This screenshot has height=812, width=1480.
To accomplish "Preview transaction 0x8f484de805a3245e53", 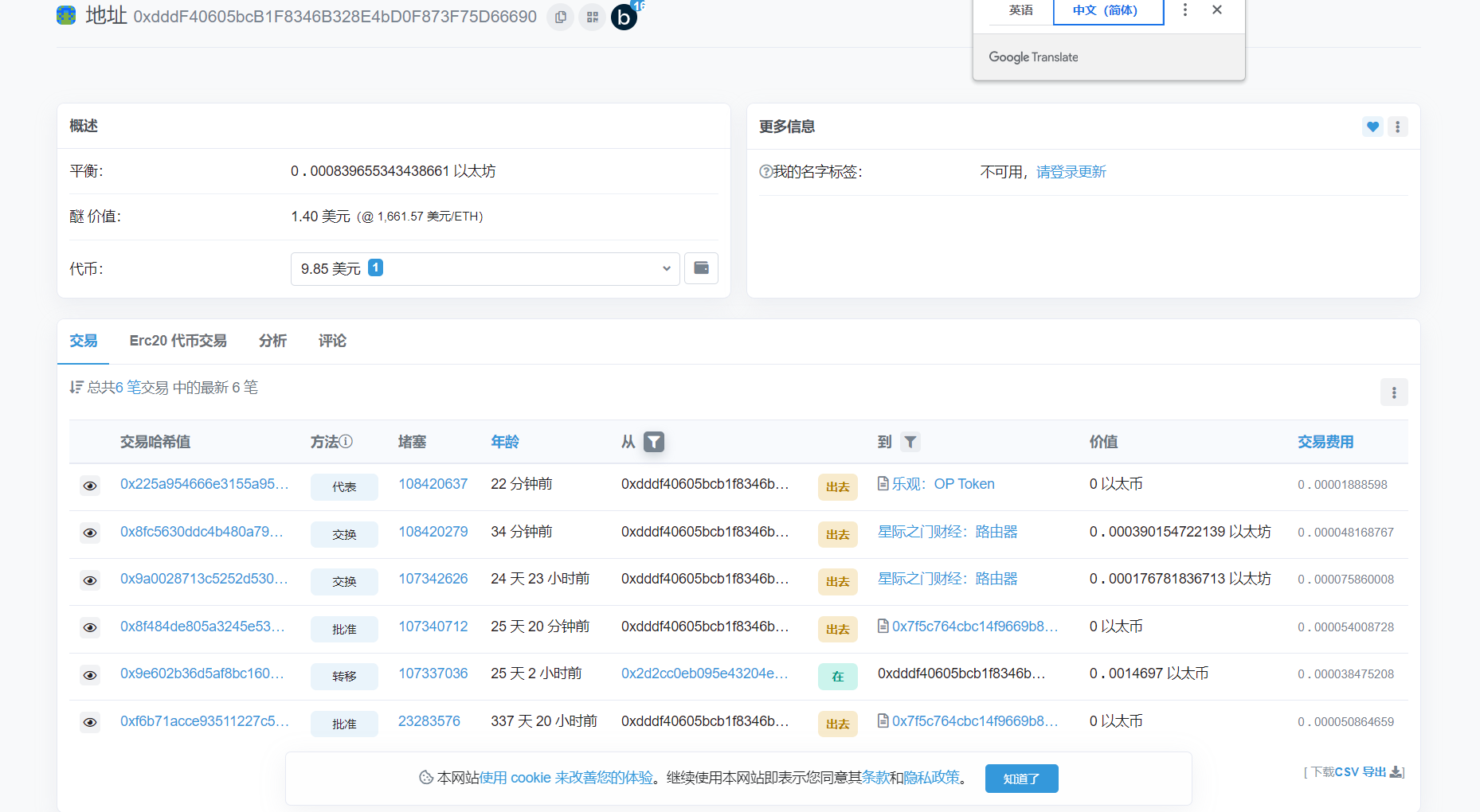I will pos(90,627).
